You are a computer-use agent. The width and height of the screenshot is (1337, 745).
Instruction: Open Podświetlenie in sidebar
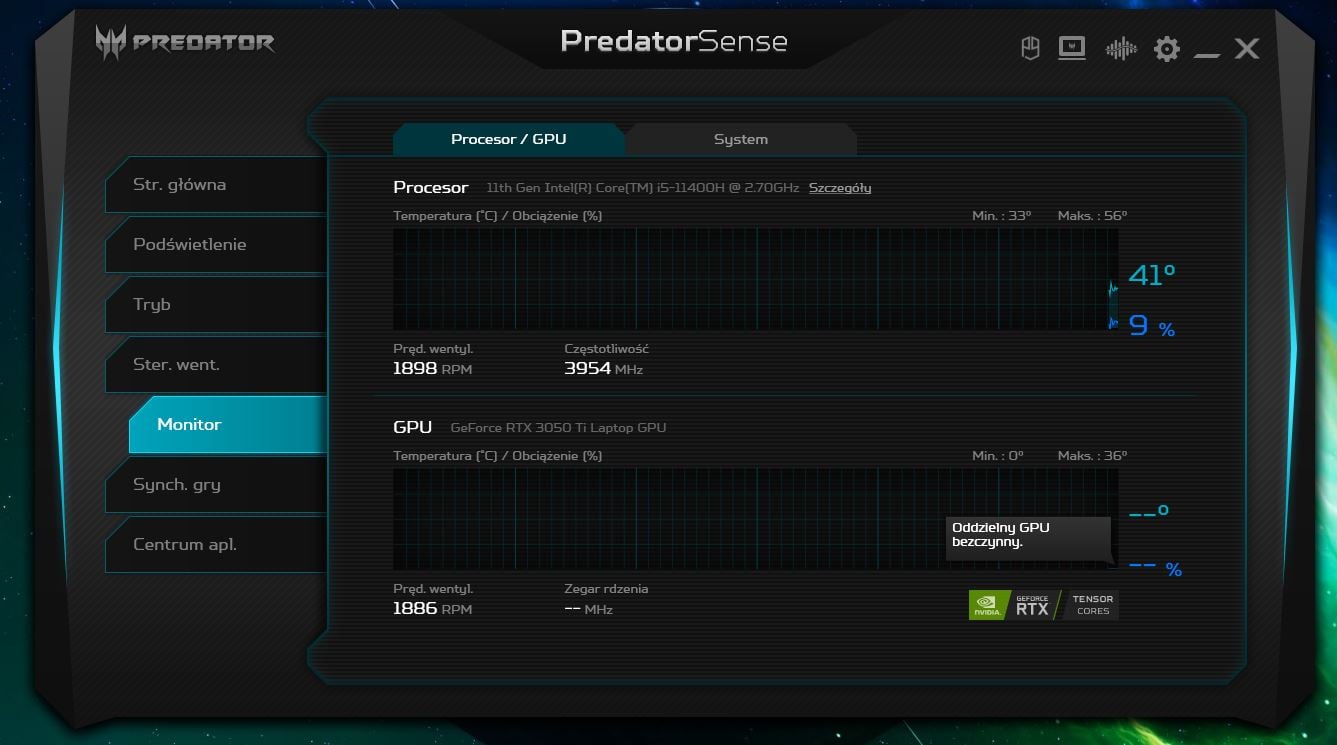(x=216, y=244)
